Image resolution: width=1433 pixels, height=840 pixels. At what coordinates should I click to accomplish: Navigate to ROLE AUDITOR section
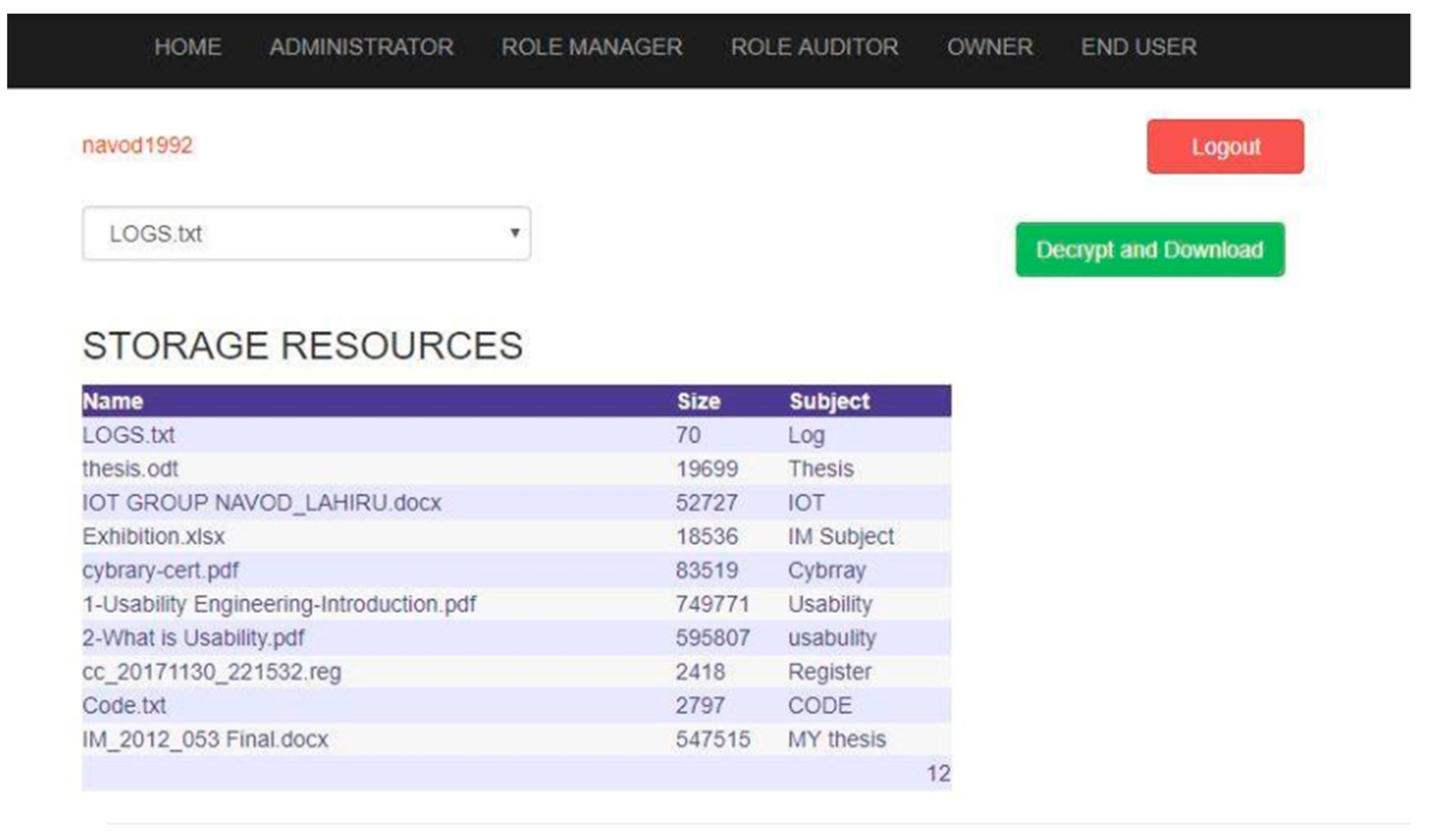coord(814,47)
